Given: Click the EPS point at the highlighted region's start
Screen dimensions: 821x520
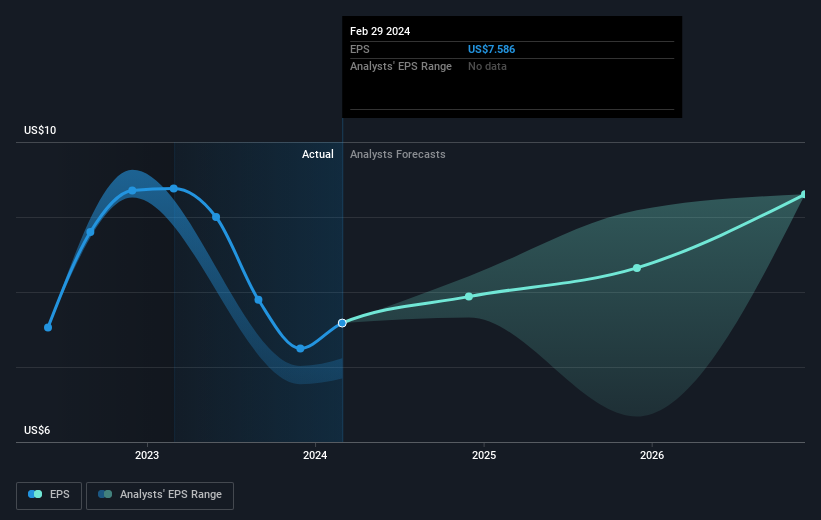Looking at the screenshot, I should click(174, 189).
